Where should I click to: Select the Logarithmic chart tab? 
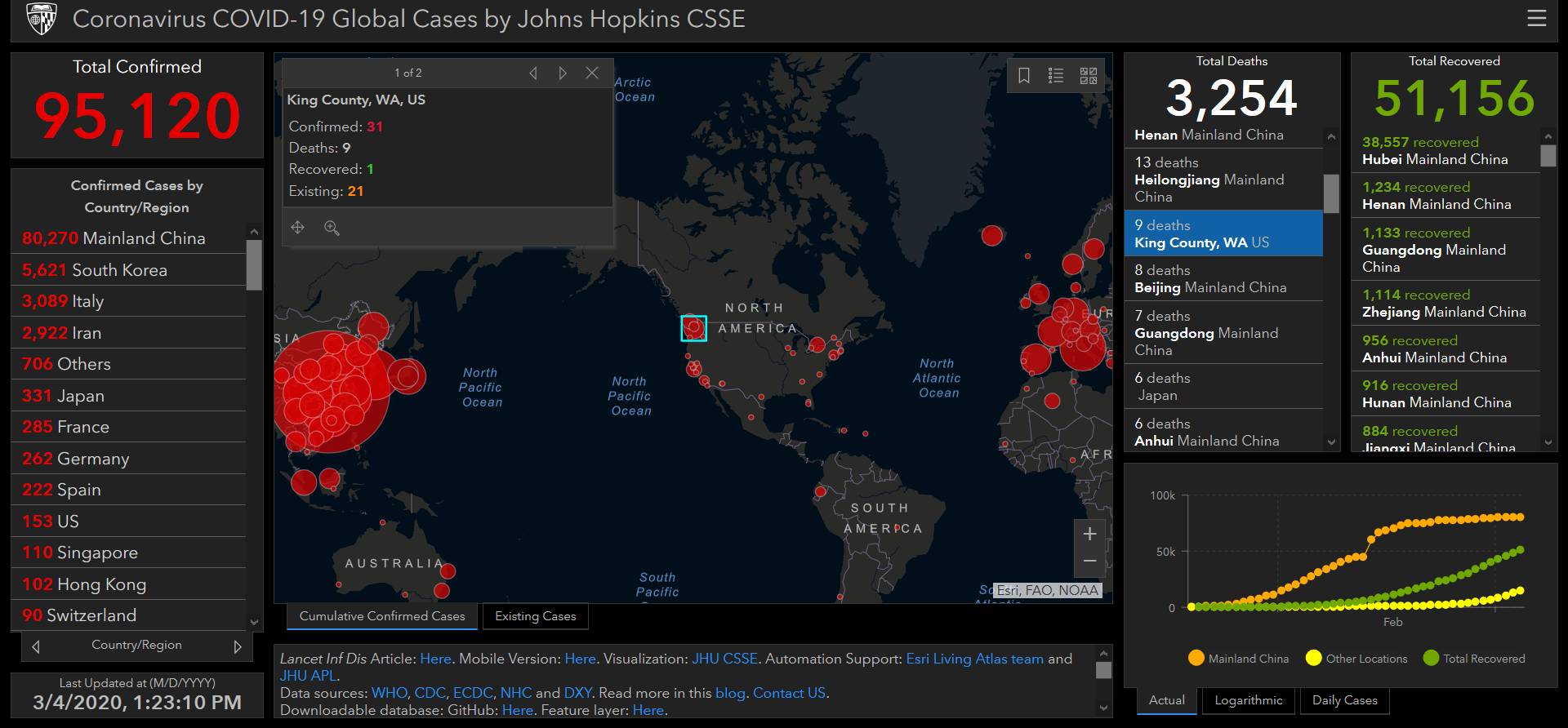point(1249,700)
